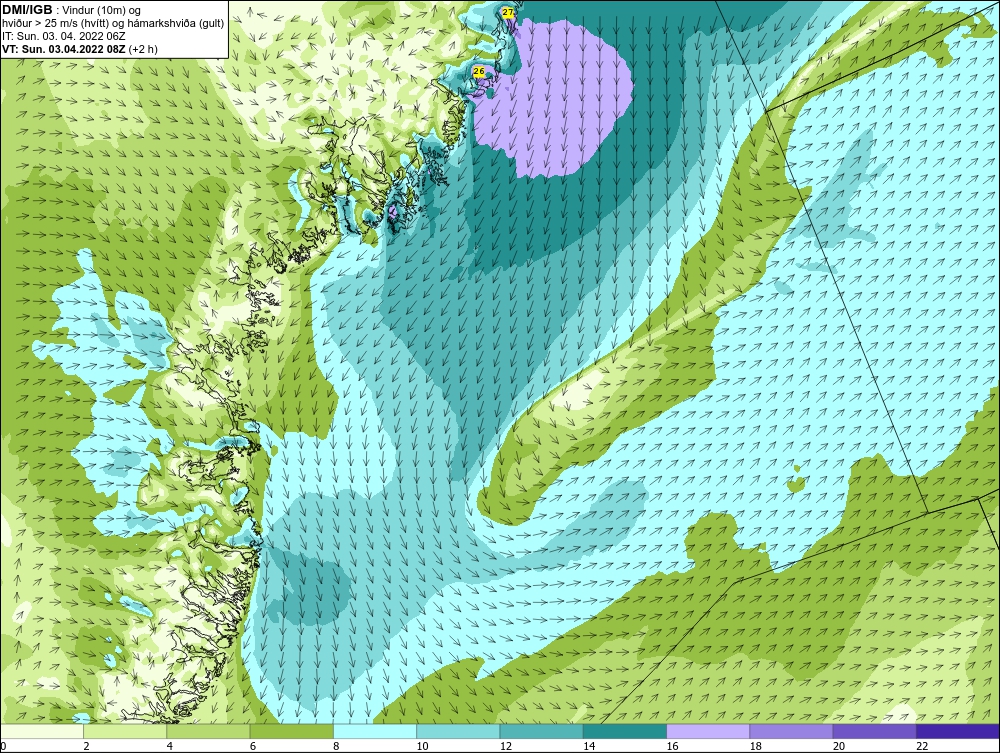Select the 20–22 m/s violet swatch
Viewport: 1000px width, 753px height.
point(874,731)
